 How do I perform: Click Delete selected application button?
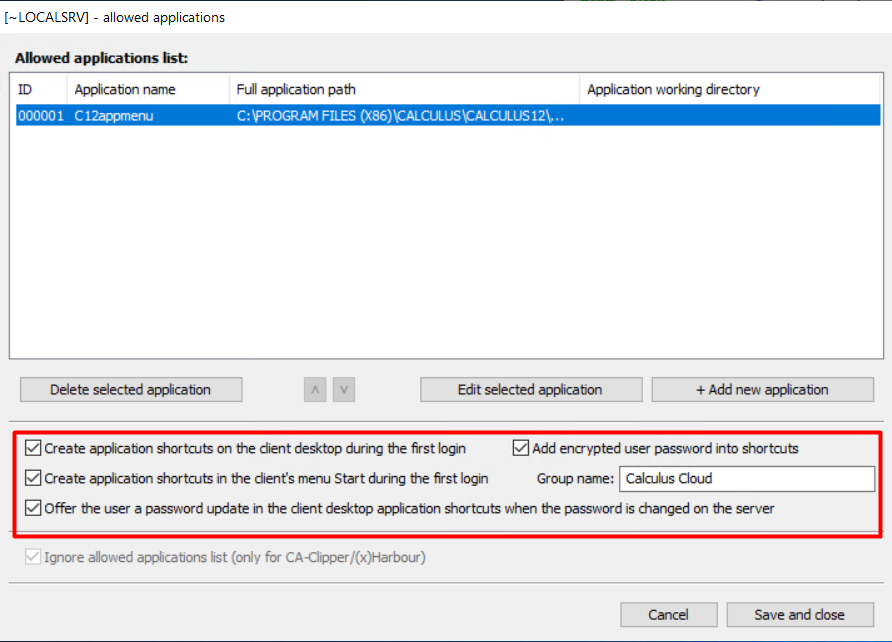pyautogui.click(x=131, y=390)
